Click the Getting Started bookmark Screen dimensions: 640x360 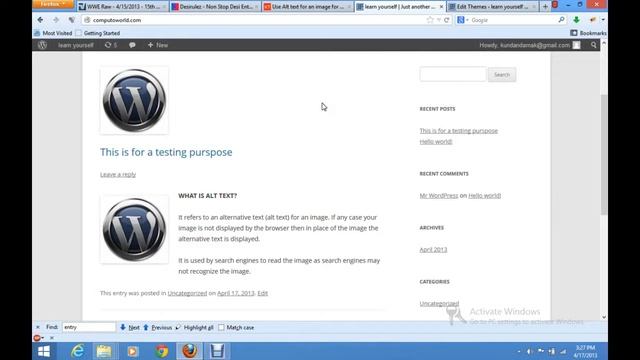click(98, 33)
